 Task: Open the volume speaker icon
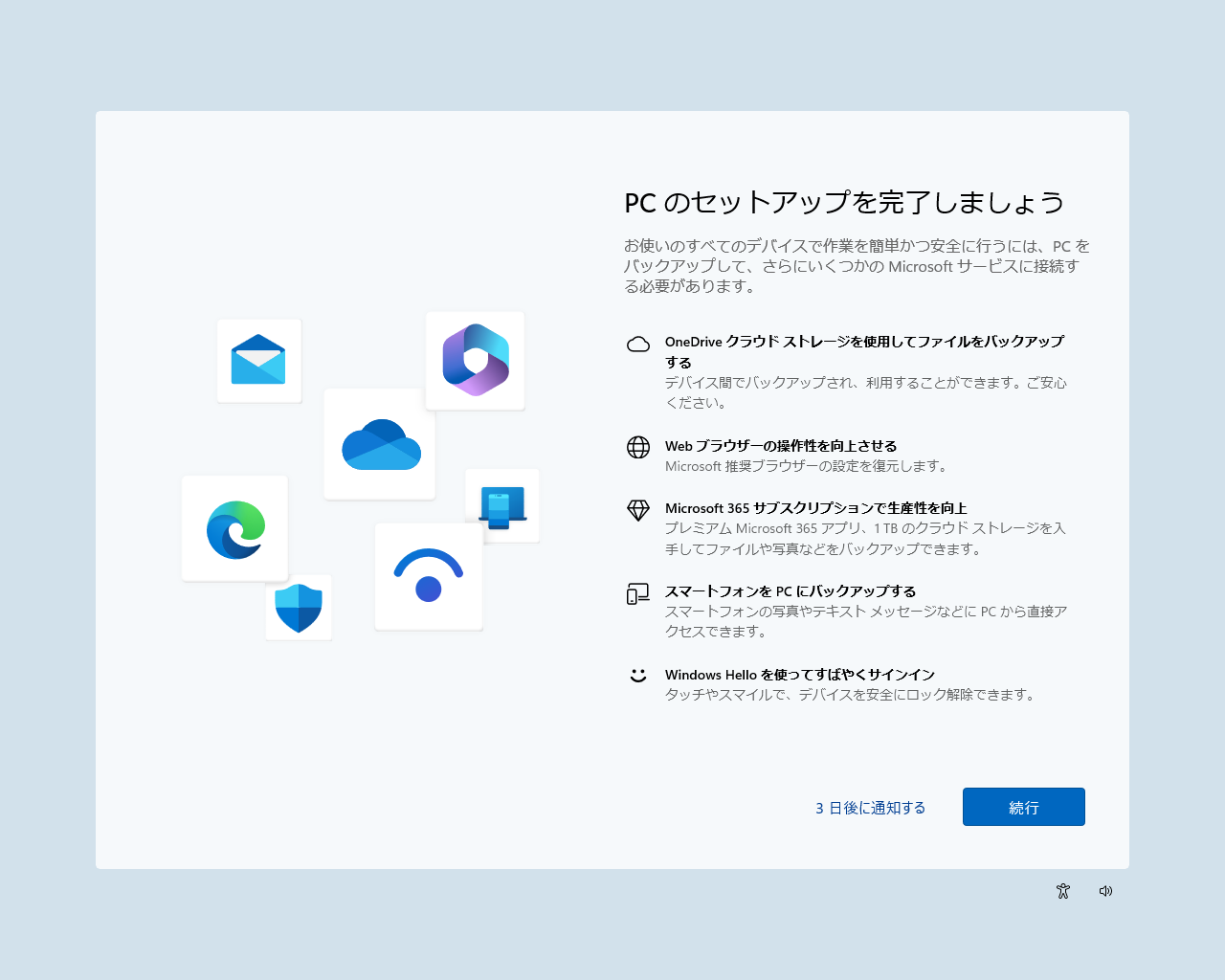point(1105,891)
